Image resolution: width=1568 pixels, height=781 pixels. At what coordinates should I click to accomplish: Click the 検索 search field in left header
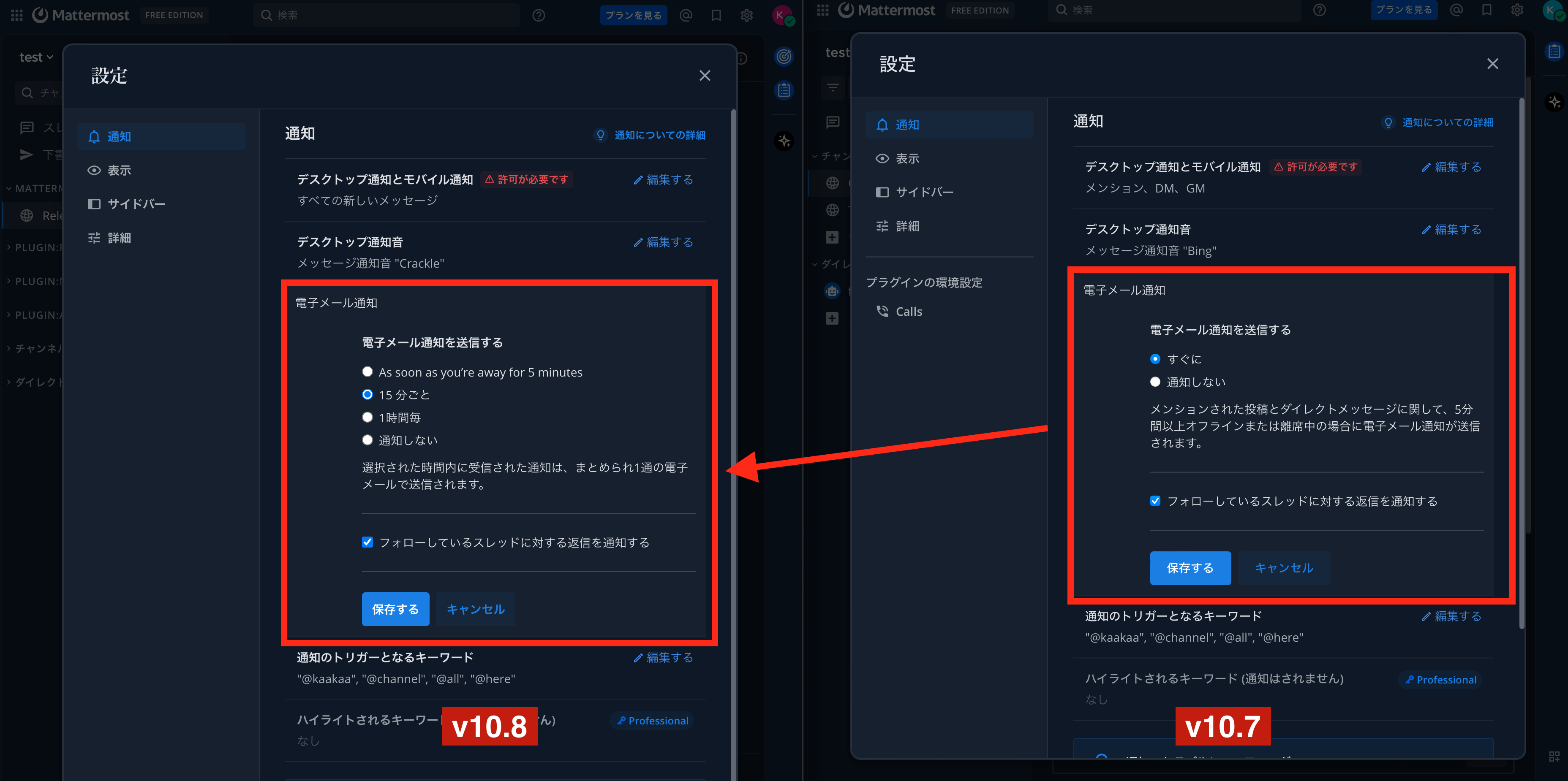[x=387, y=15]
